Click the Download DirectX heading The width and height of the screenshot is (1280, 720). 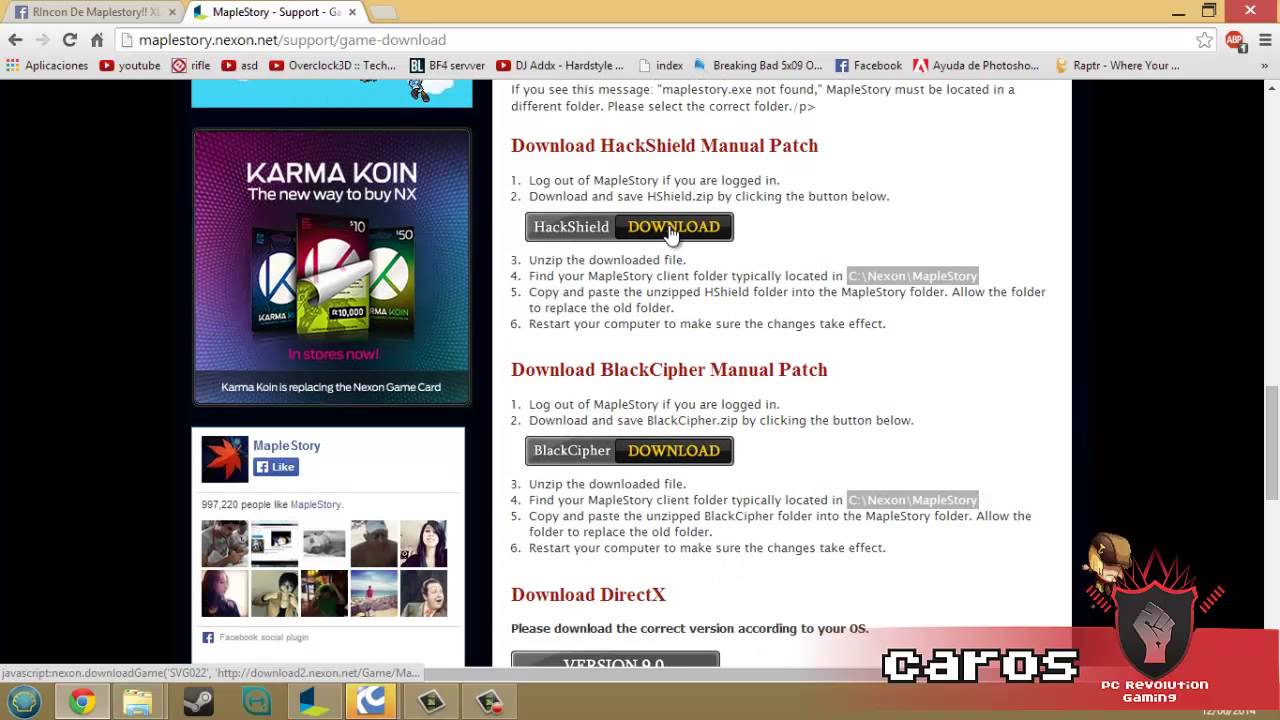588,595
